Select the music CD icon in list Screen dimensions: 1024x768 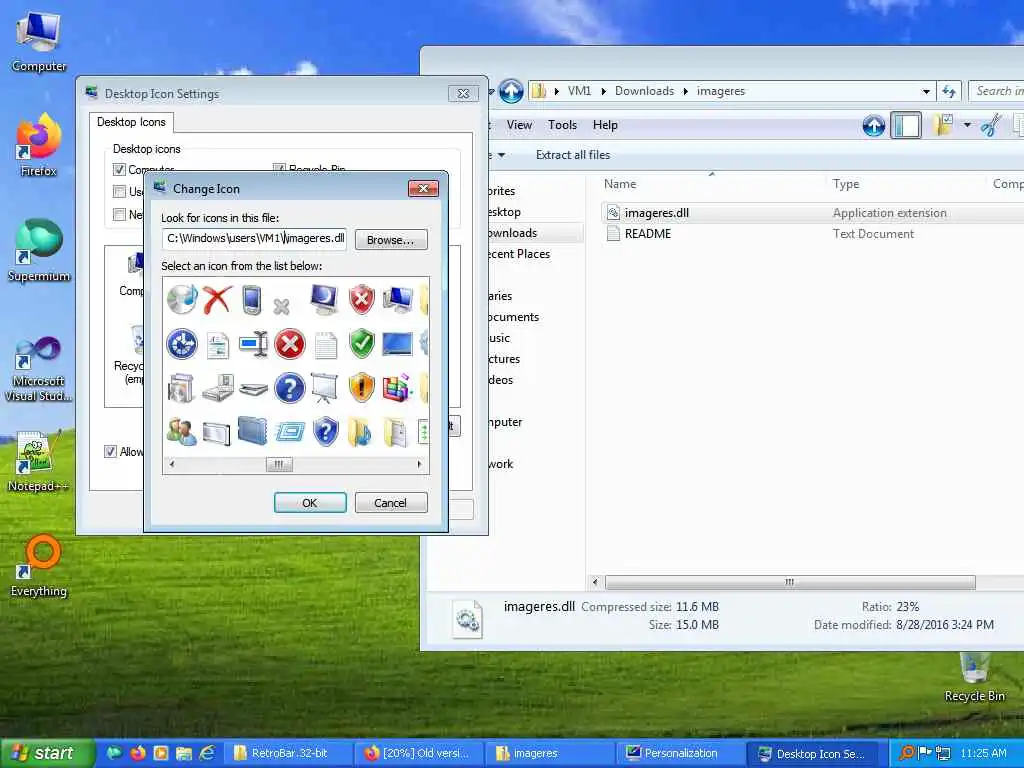coord(182,300)
